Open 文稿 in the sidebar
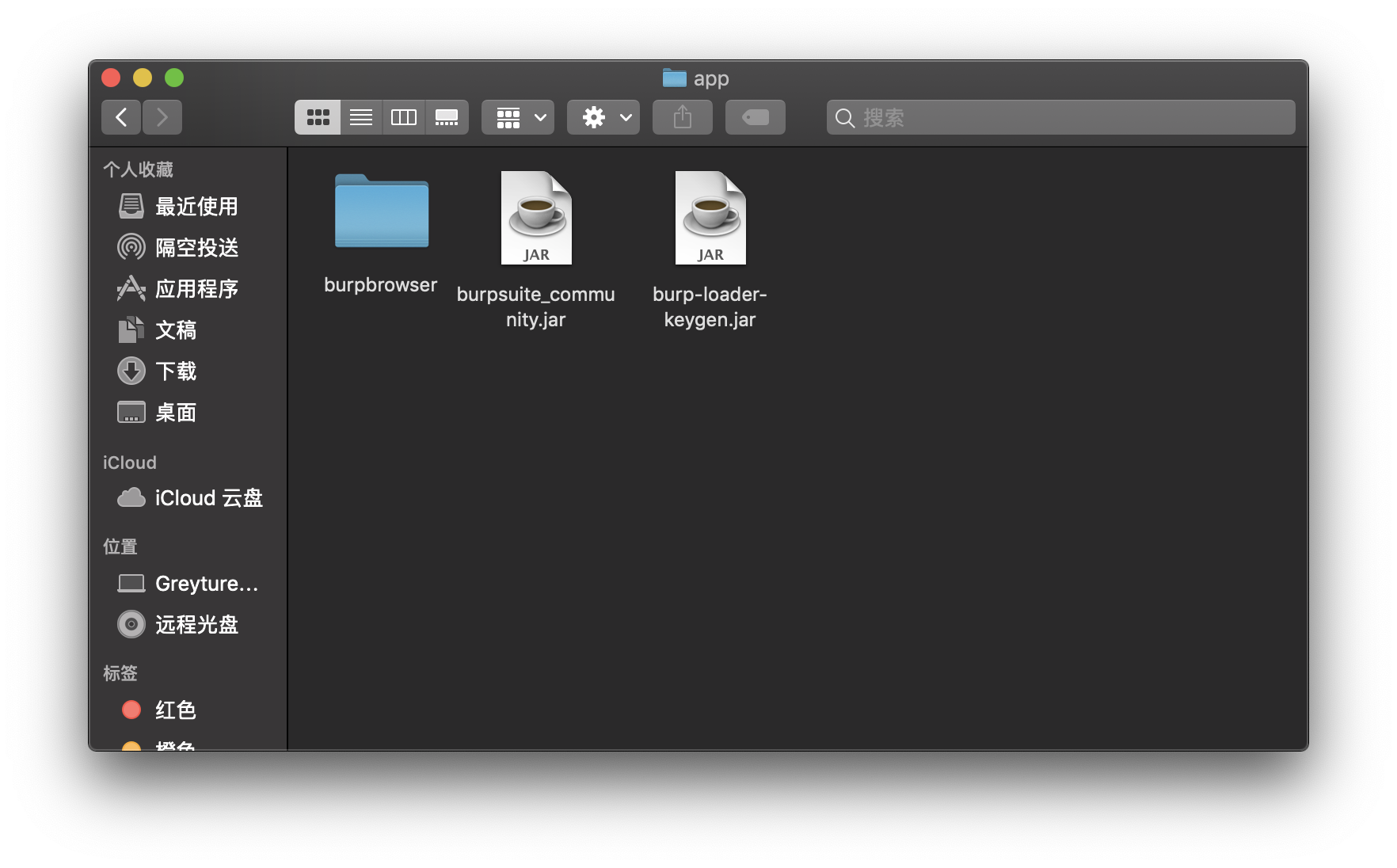Viewport: 1397px width, 868px height. point(188,330)
